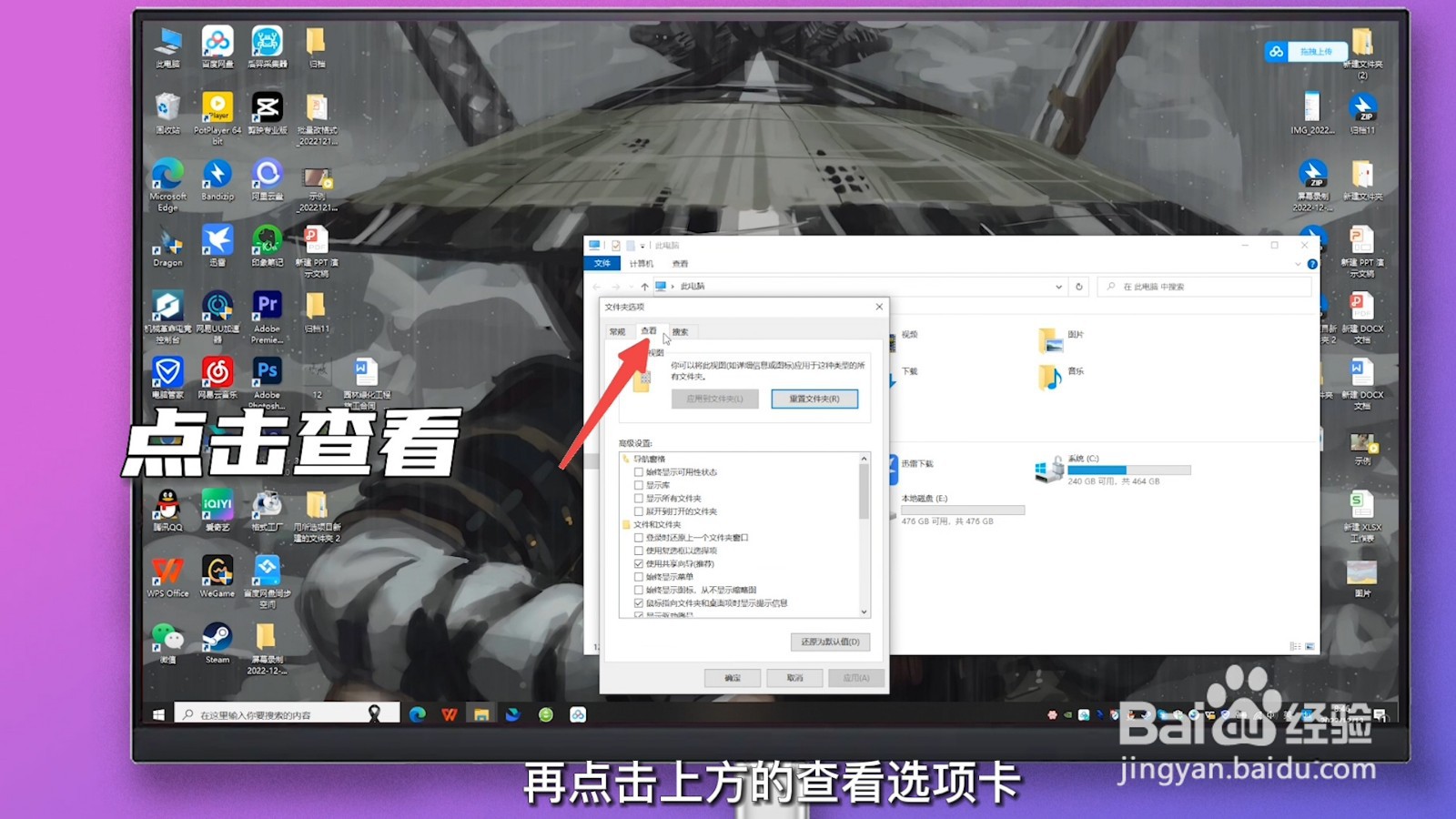Open the 腾讯QQ desktop icon
The height and width of the screenshot is (819, 1456).
coord(167,511)
